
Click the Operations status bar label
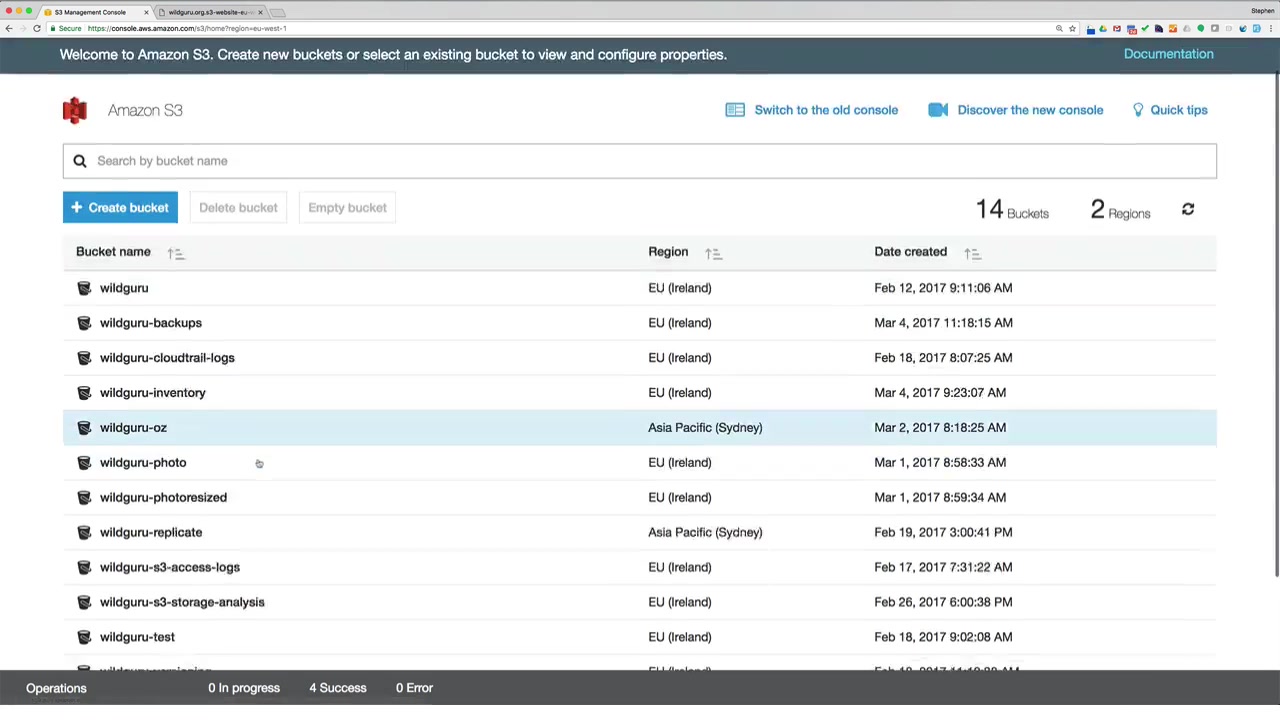coord(56,688)
